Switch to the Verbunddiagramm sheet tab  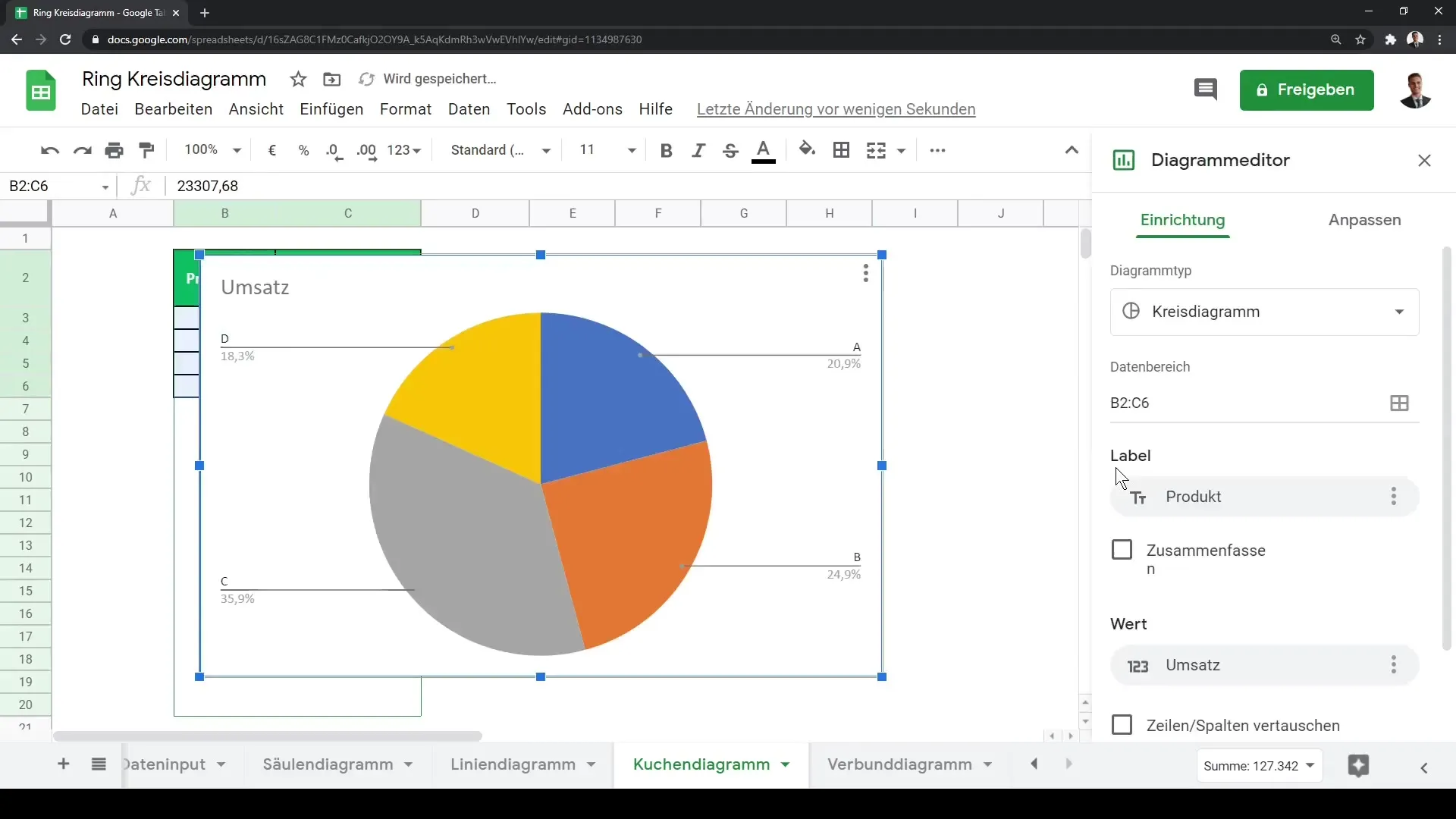899,764
